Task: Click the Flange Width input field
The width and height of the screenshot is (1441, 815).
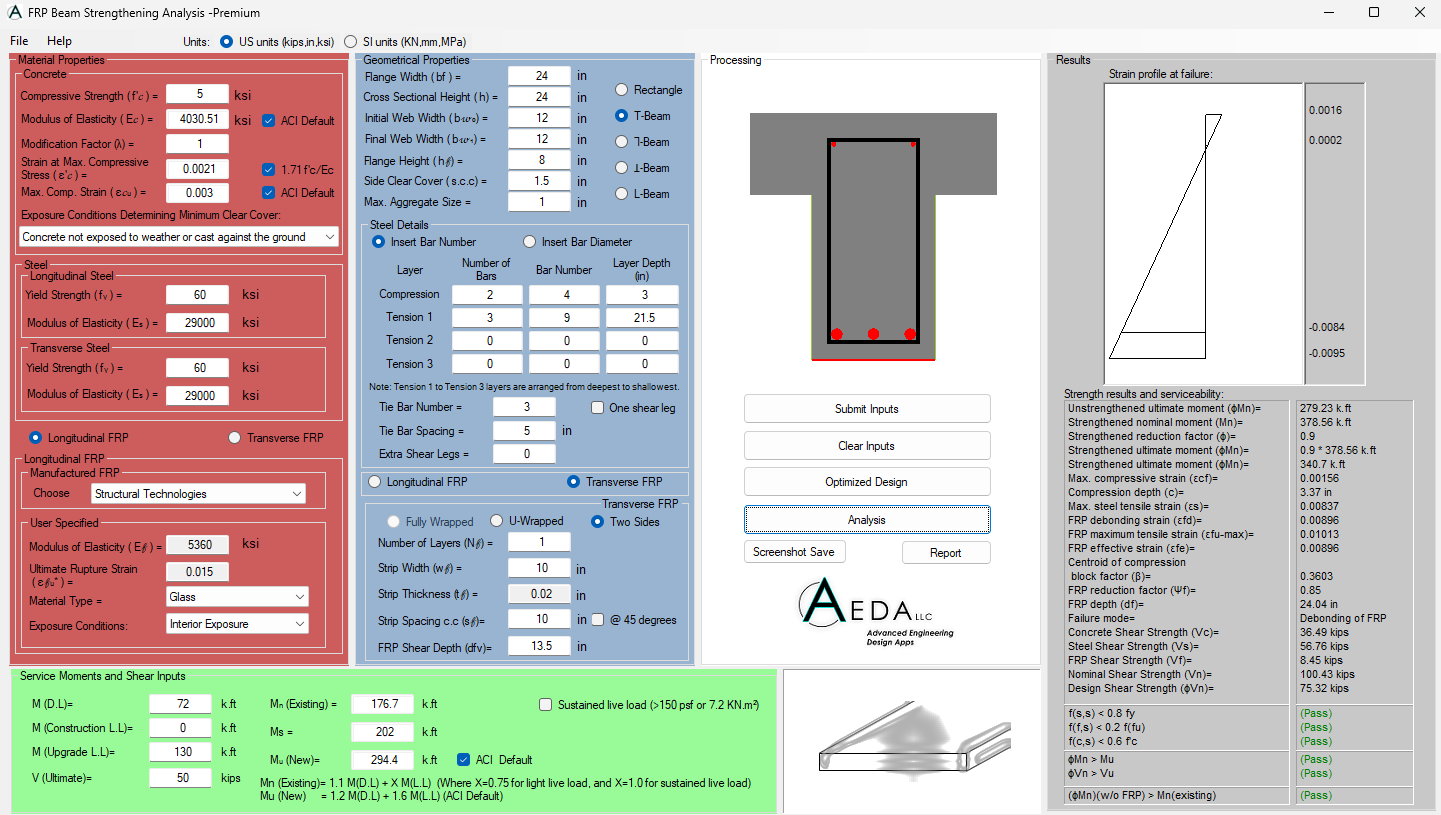Action: [x=539, y=76]
